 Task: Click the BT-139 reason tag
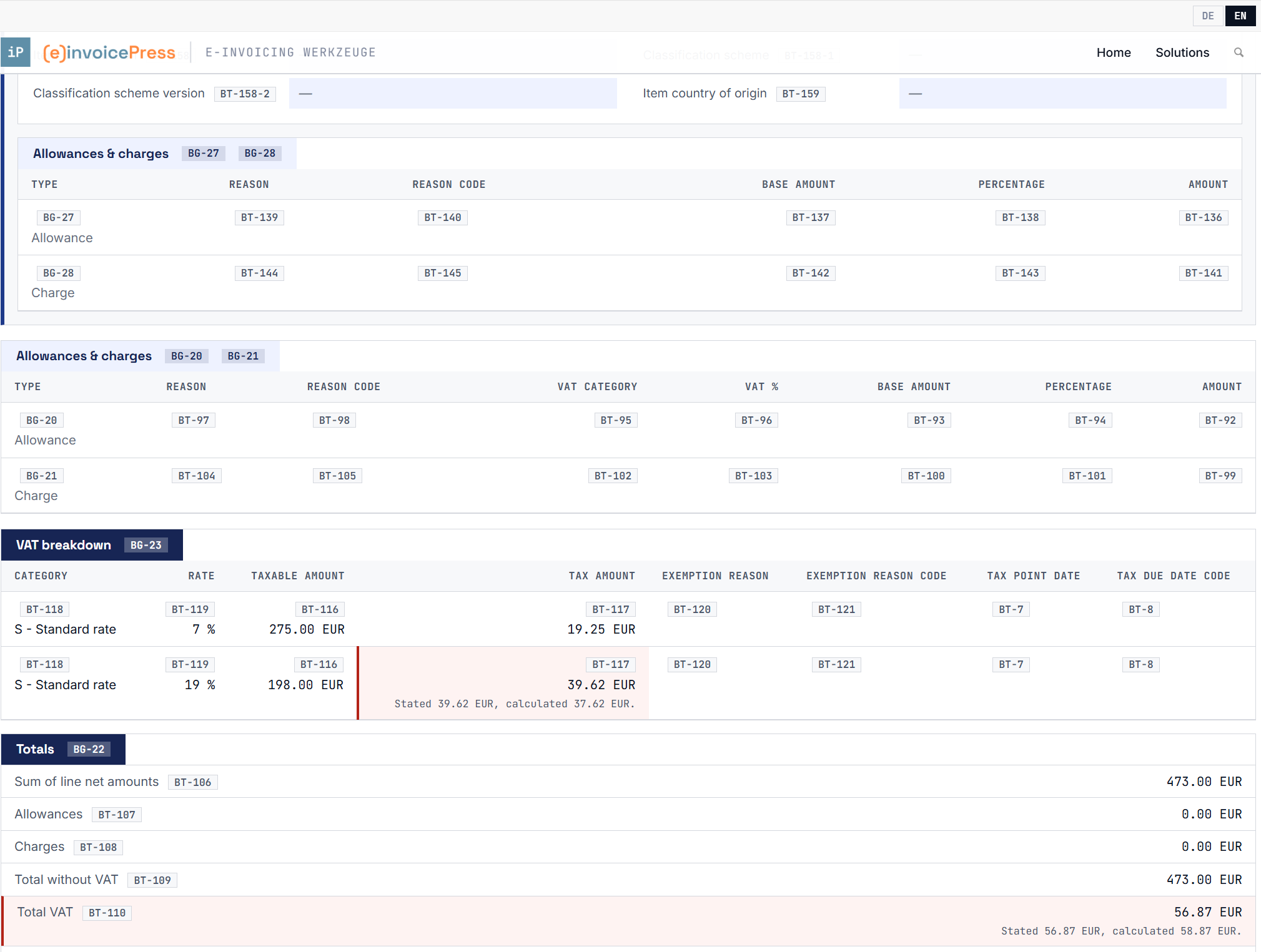pyautogui.click(x=259, y=217)
